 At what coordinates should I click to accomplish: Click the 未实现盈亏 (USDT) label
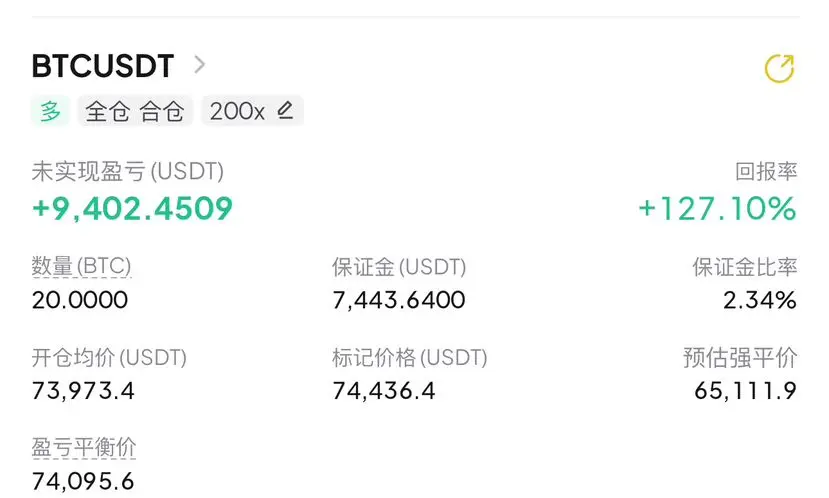pos(128,171)
